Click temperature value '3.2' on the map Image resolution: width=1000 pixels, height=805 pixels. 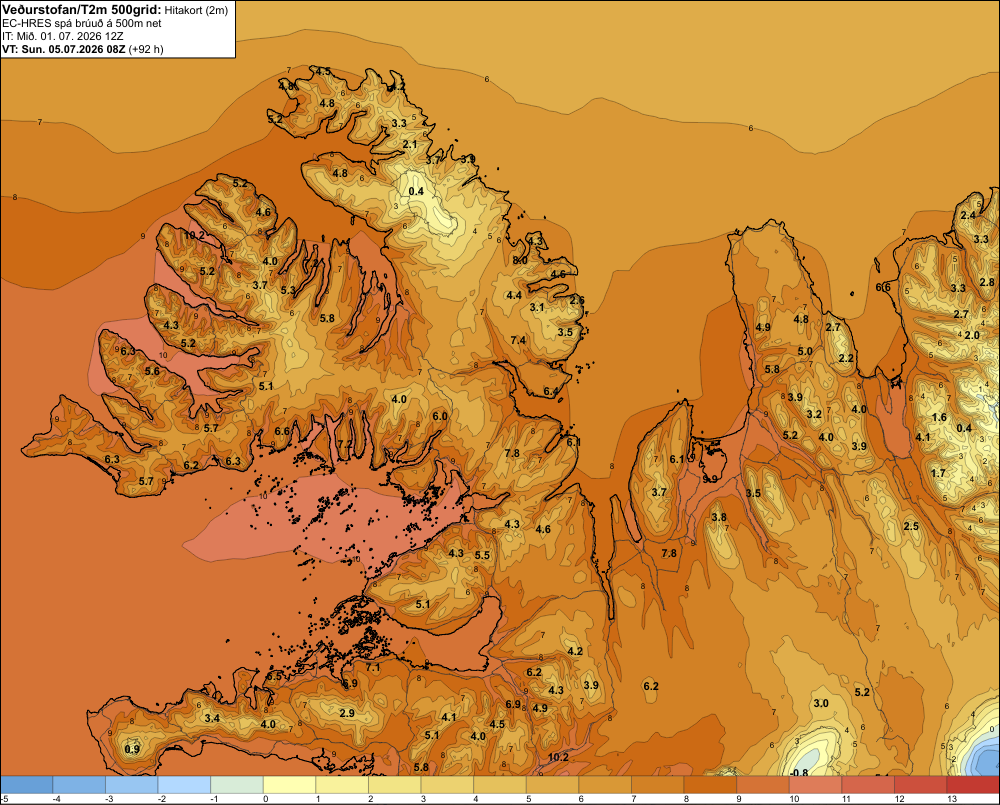coord(814,414)
